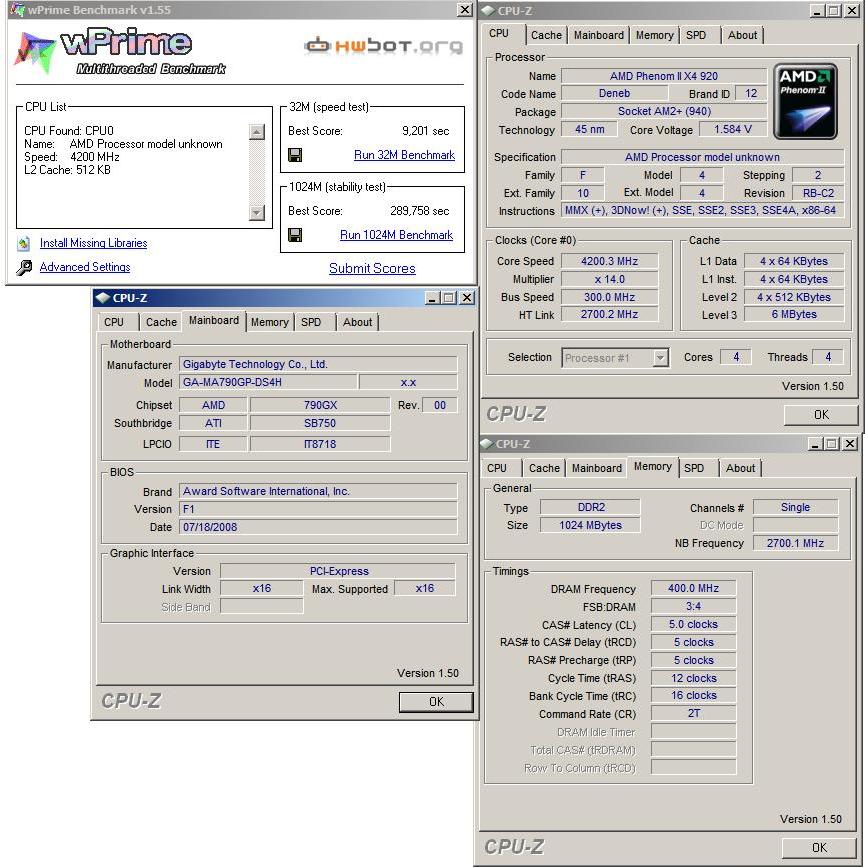The height and width of the screenshot is (867, 865).
Task: Open Advanced Settings link
Action: click(85, 267)
